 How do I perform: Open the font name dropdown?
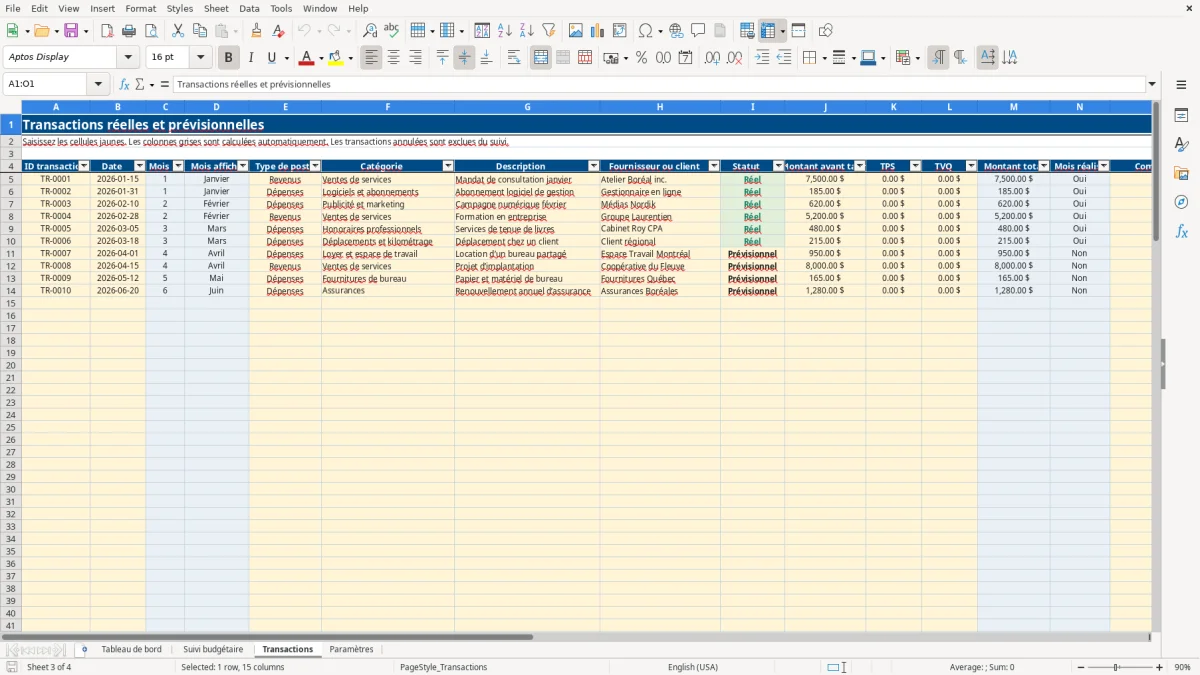click(128, 58)
